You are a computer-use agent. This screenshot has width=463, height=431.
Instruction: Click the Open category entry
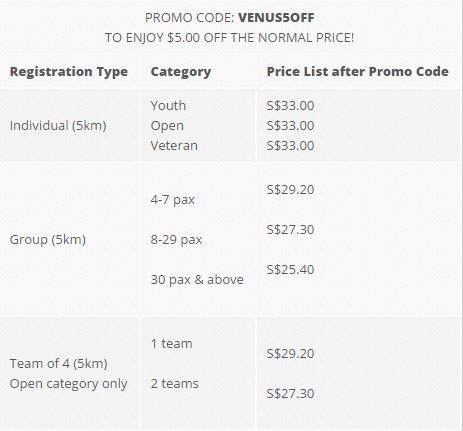(167, 126)
